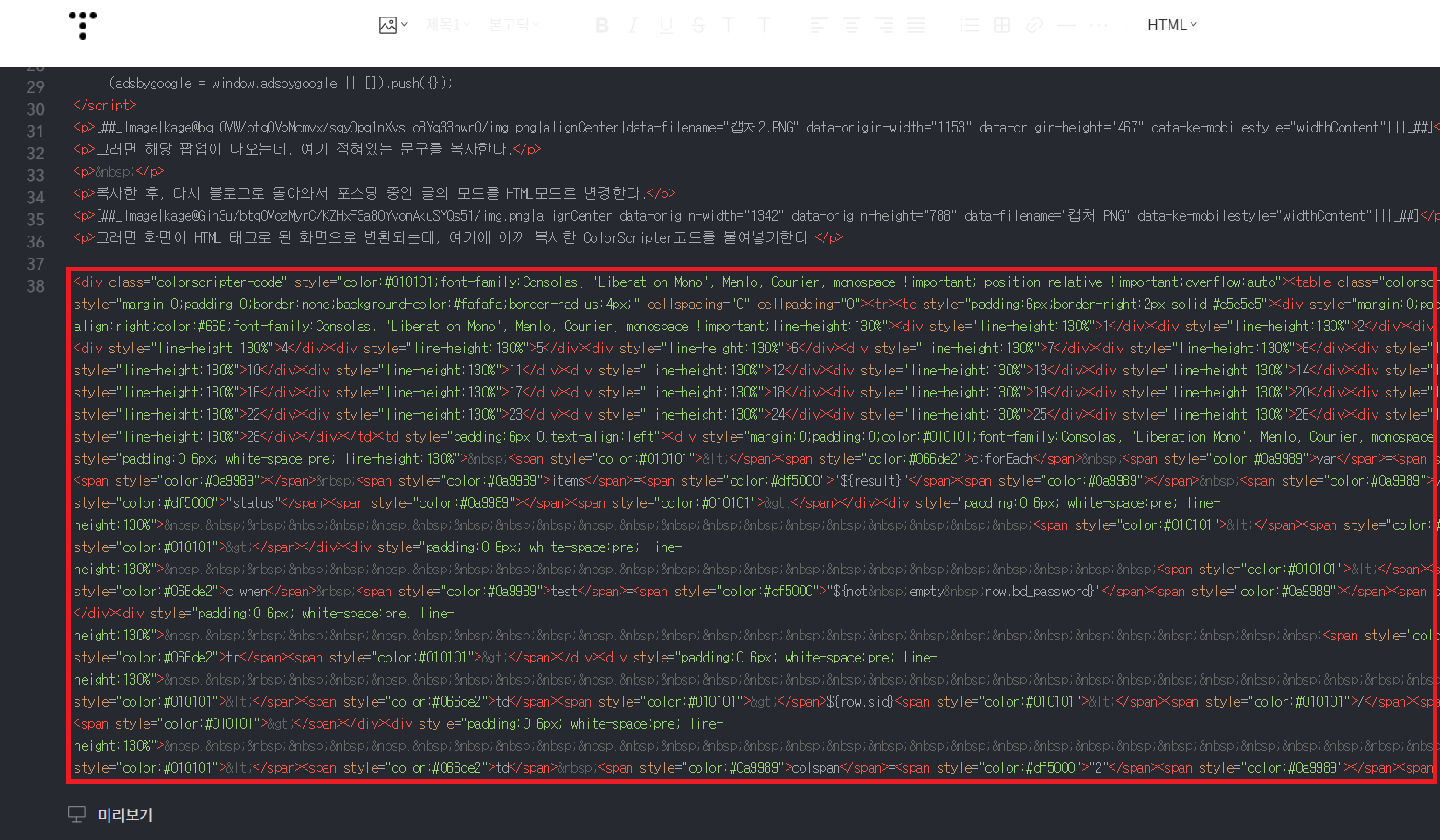Toggle bold formatting
The image size is (1440, 840).
click(603, 26)
